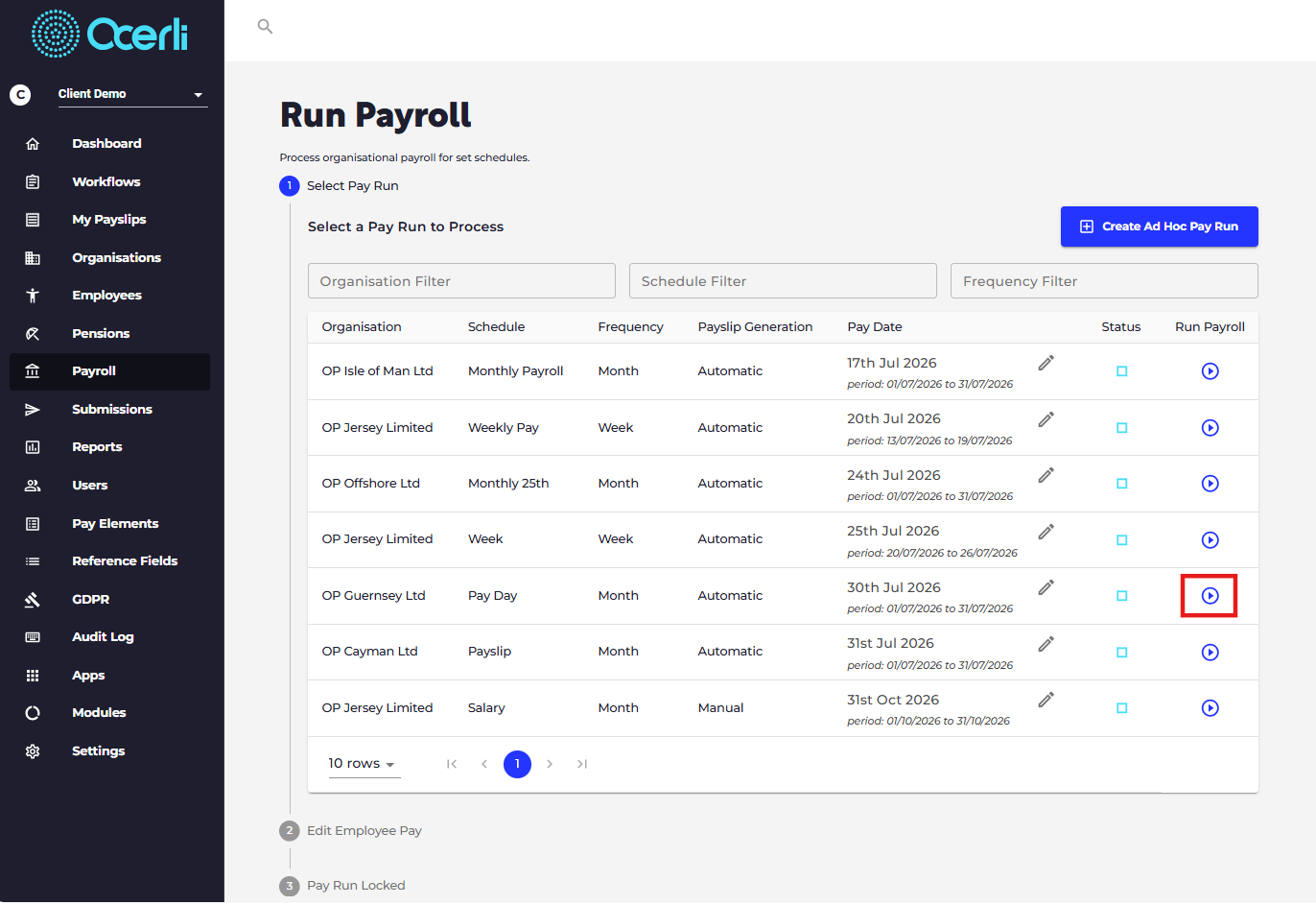
Task: Jump to last page of results
Action: click(x=582, y=764)
